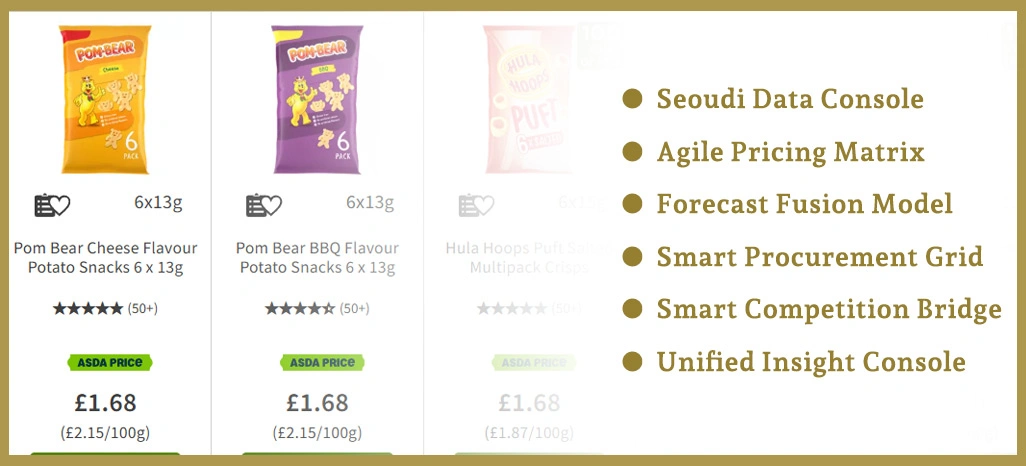The height and width of the screenshot is (466, 1026).
Task: Click the bullet beside Seoudi Data Console
Action: tap(632, 99)
